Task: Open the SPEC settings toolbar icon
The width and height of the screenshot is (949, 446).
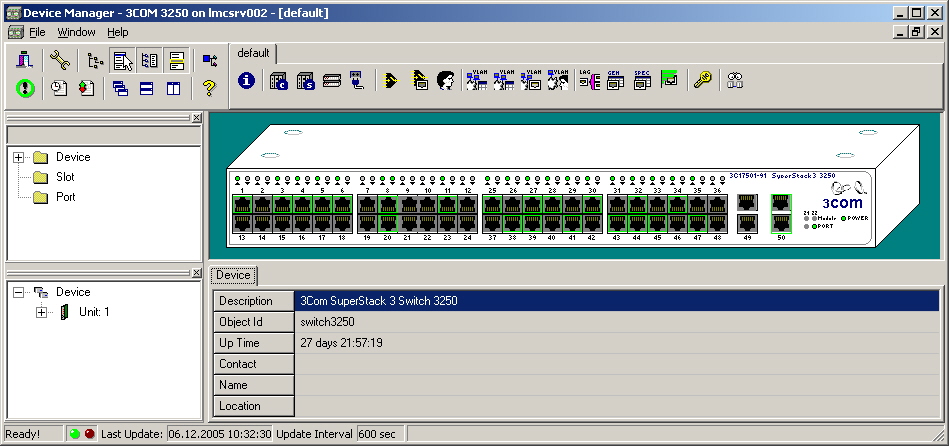Action: pos(642,80)
